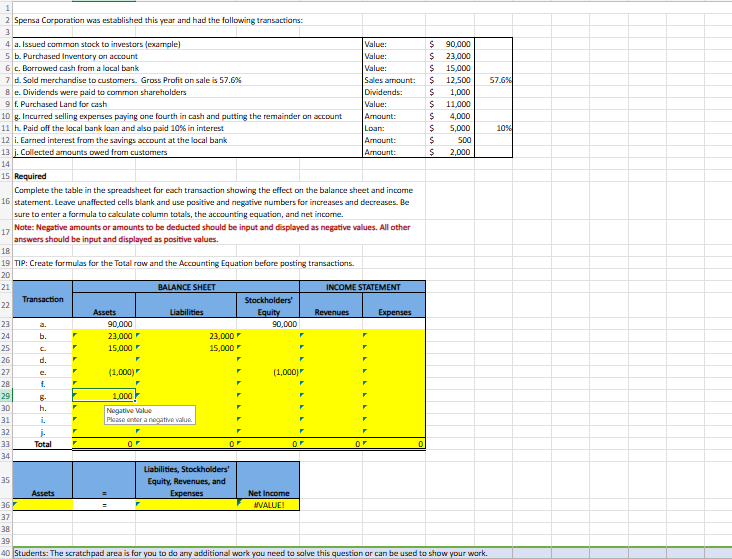Click 'e. Dividends were paid' description
Screen dimensions: 732x559
pos(100,92)
